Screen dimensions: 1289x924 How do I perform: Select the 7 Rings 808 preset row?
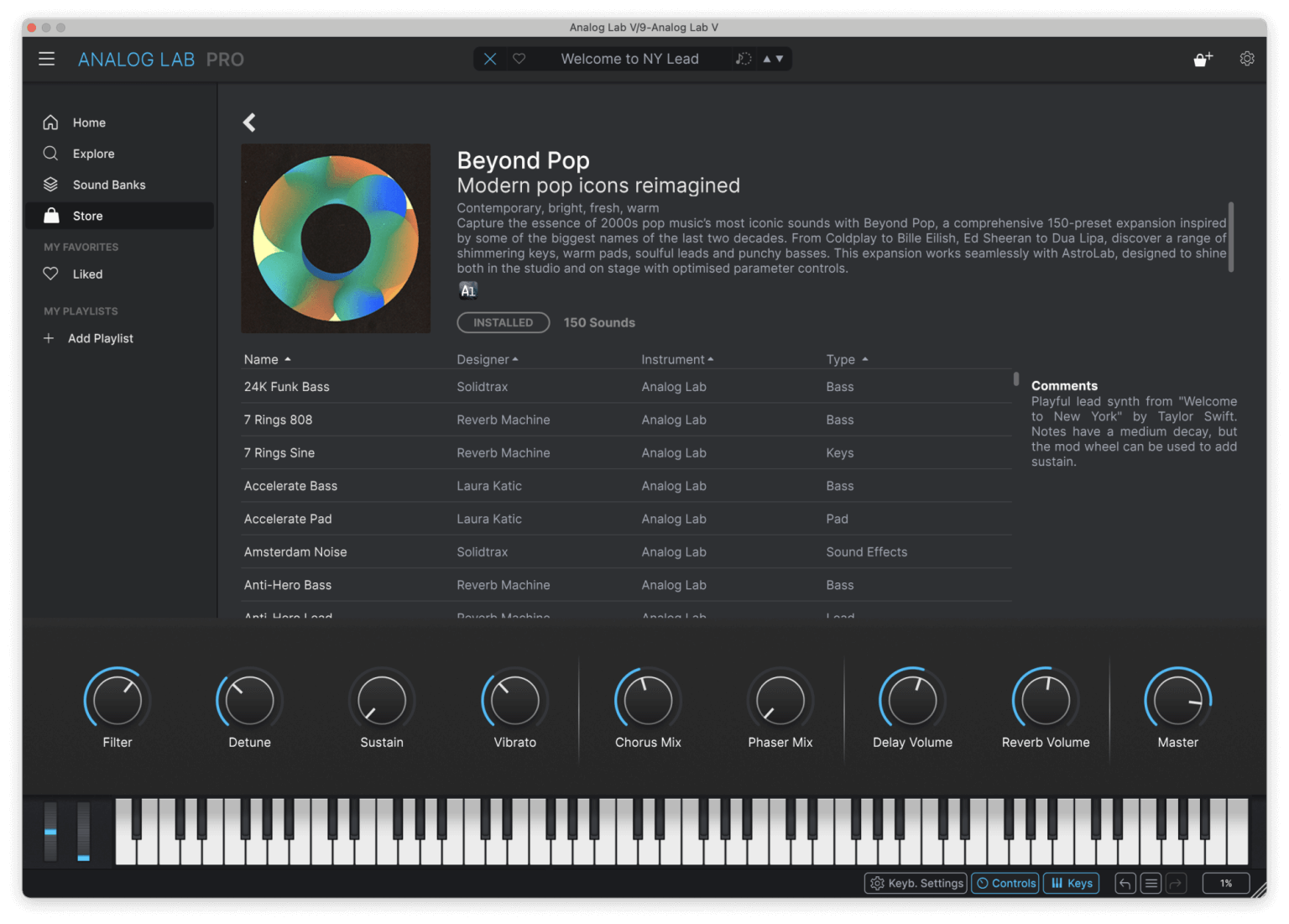[279, 420]
